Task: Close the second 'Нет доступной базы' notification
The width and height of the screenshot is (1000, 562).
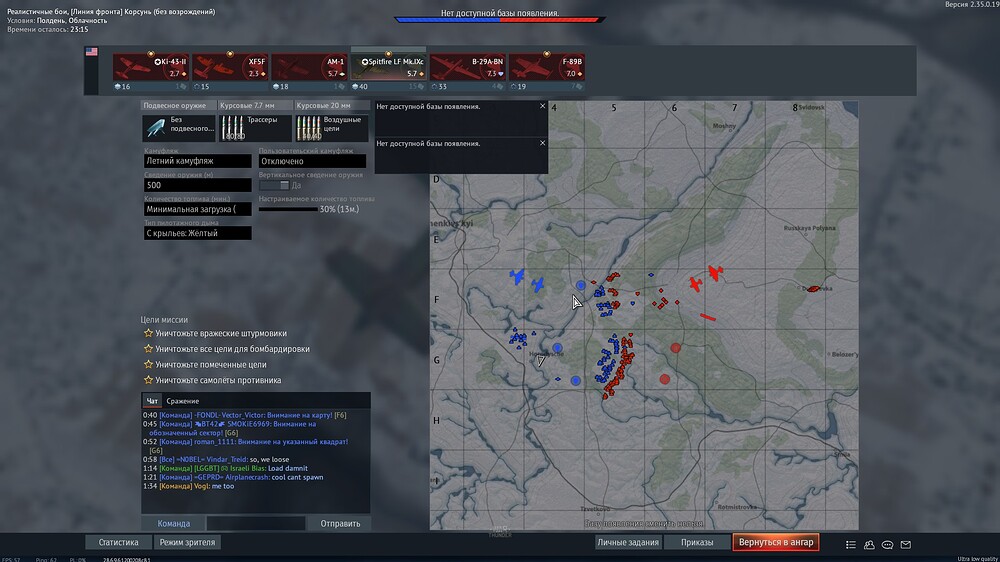Action: pos(543,143)
